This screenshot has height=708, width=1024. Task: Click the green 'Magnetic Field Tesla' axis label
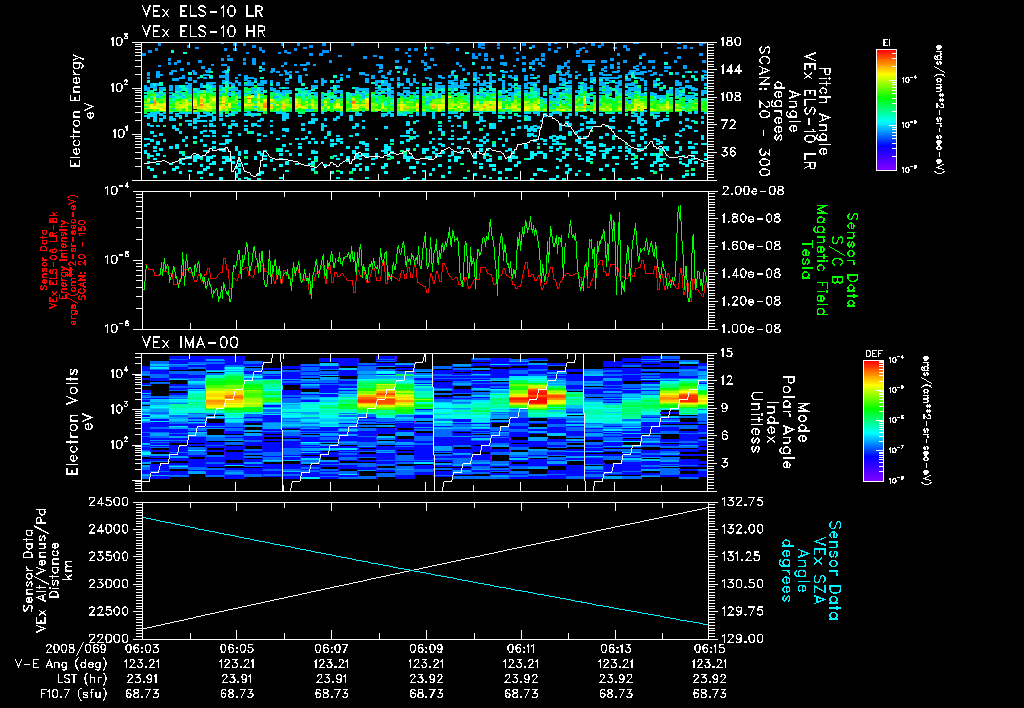coord(815,260)
